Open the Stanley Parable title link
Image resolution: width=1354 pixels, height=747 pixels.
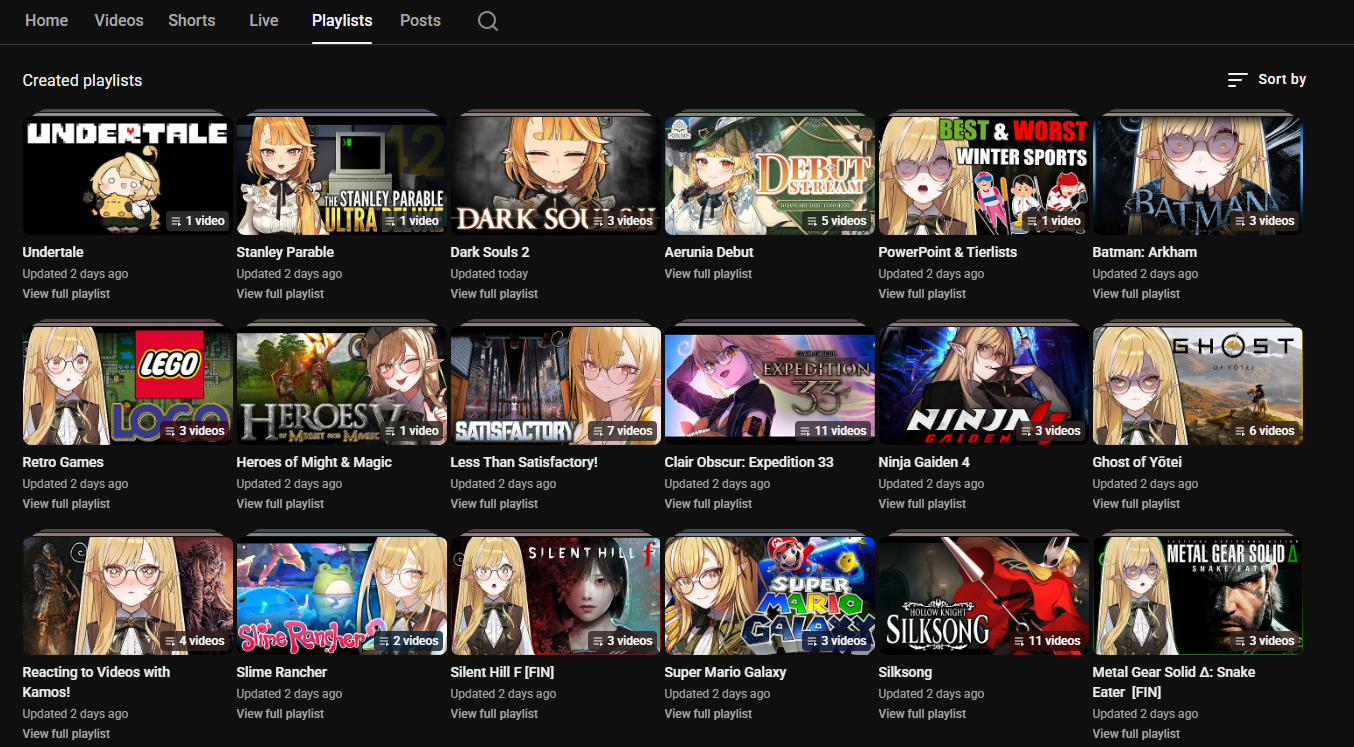[x=285, y=252]
